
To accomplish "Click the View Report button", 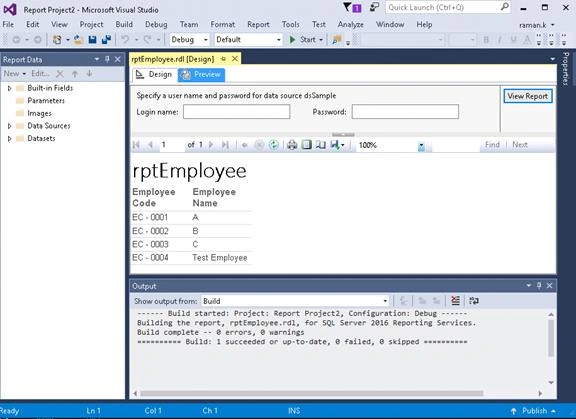I will click(528, 96).
